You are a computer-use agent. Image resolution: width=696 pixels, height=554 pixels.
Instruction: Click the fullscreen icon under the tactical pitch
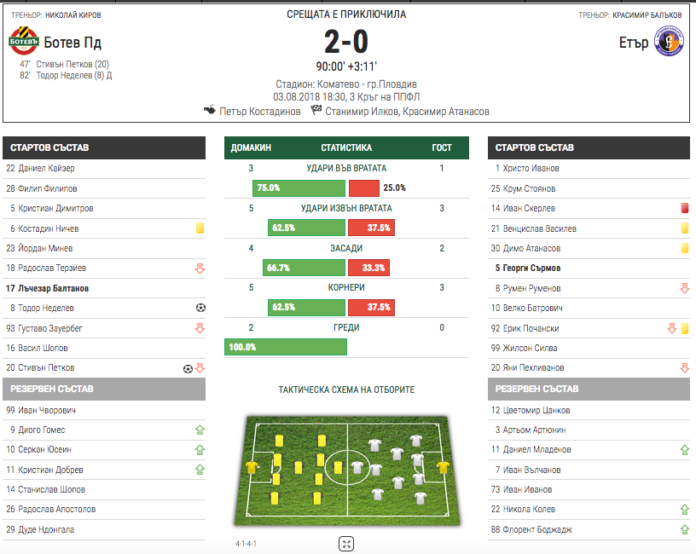click(x=346, y=544)
